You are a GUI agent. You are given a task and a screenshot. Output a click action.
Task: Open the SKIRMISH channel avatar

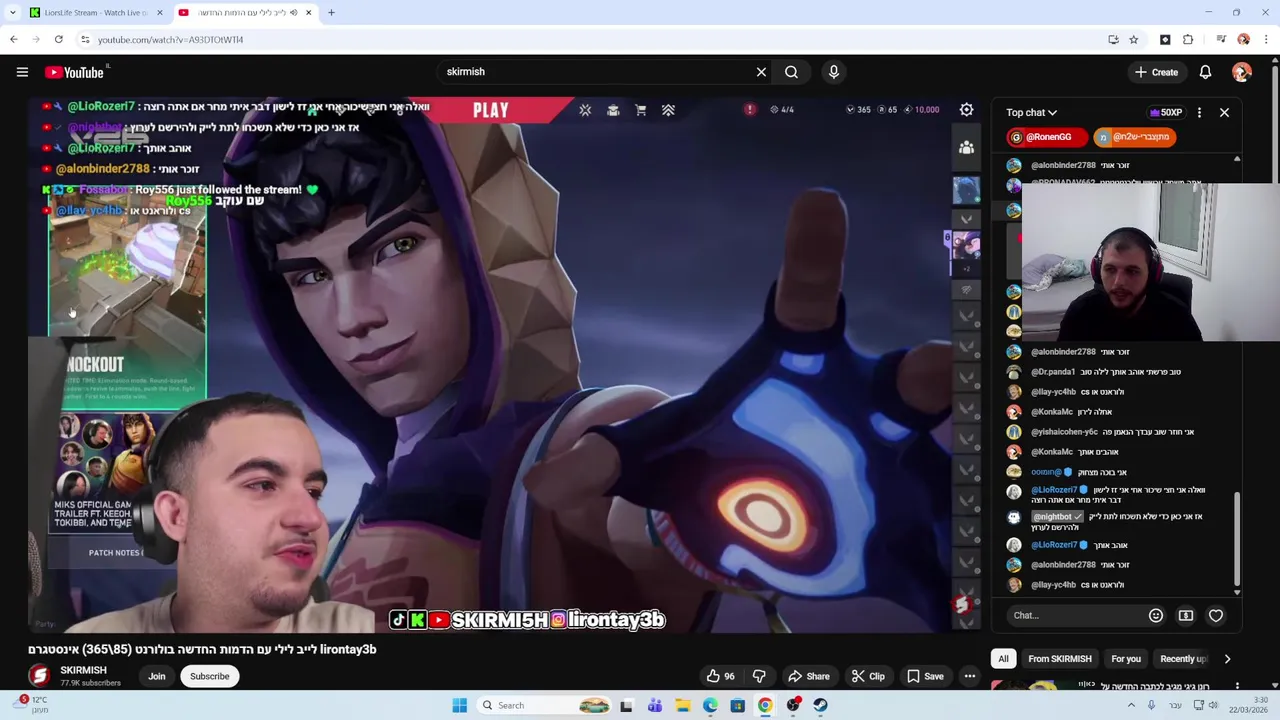pyautogui.click(x=39, y=676)
